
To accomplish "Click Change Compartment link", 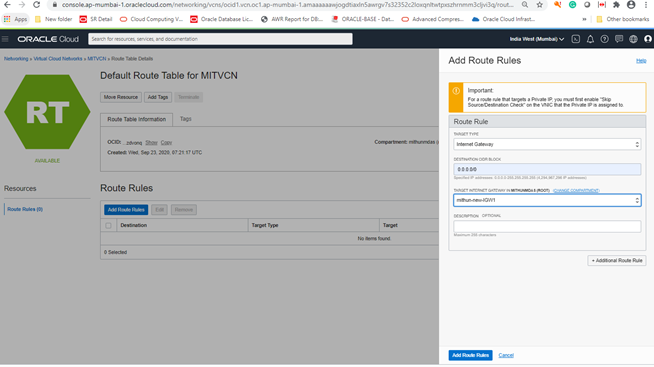I will (x=576, y=191).
